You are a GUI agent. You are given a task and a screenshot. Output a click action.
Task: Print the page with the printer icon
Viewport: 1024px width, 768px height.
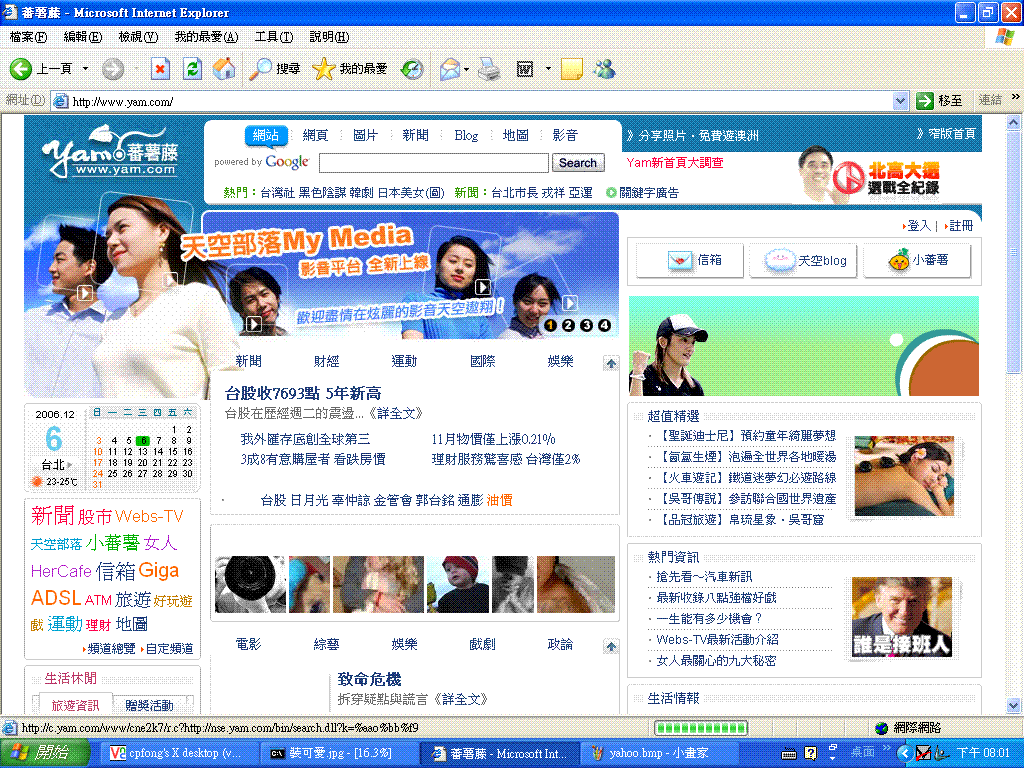click(x=489, y=69)
